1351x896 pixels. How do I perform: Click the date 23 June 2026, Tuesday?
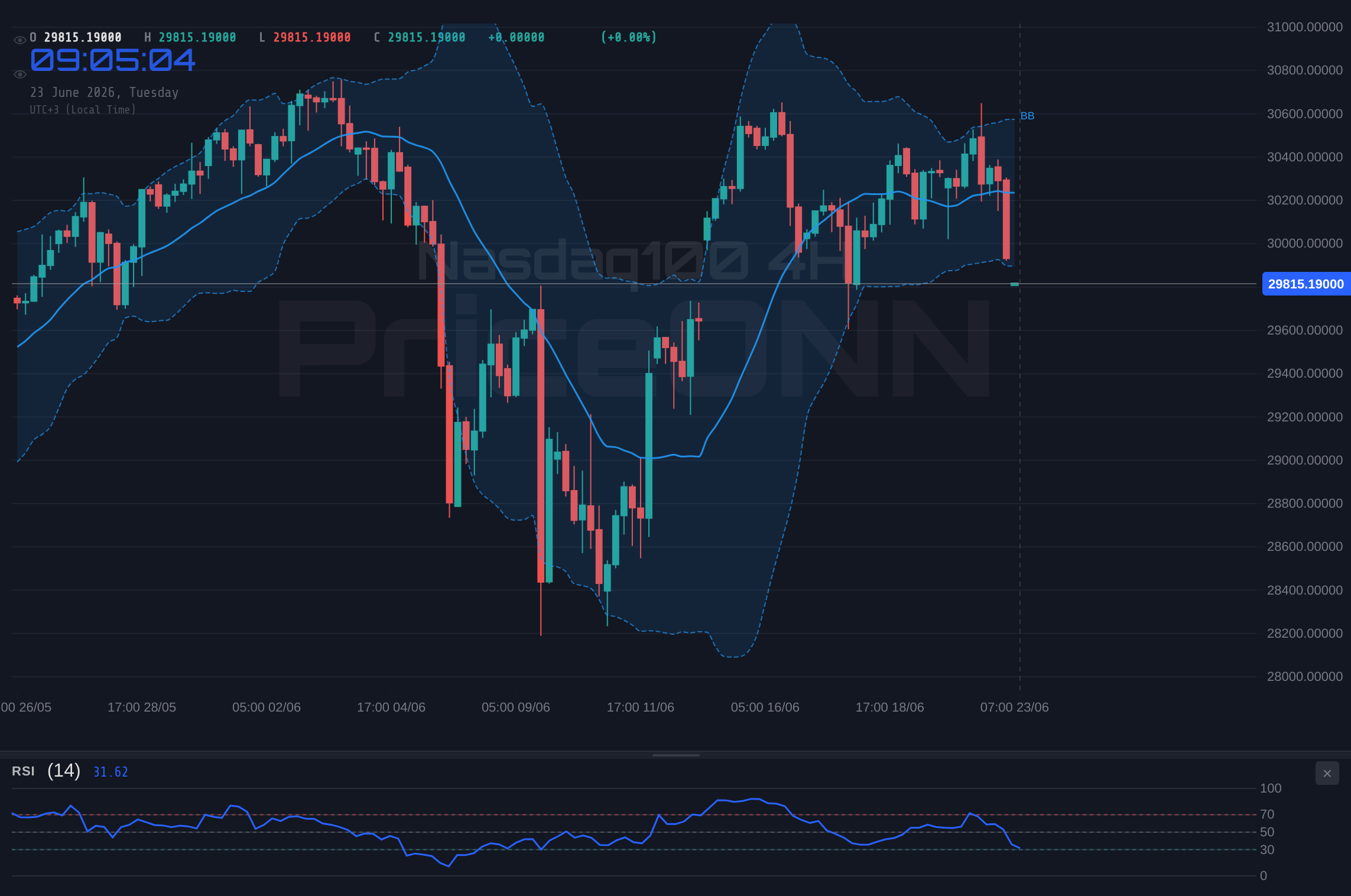coord(104,92)
